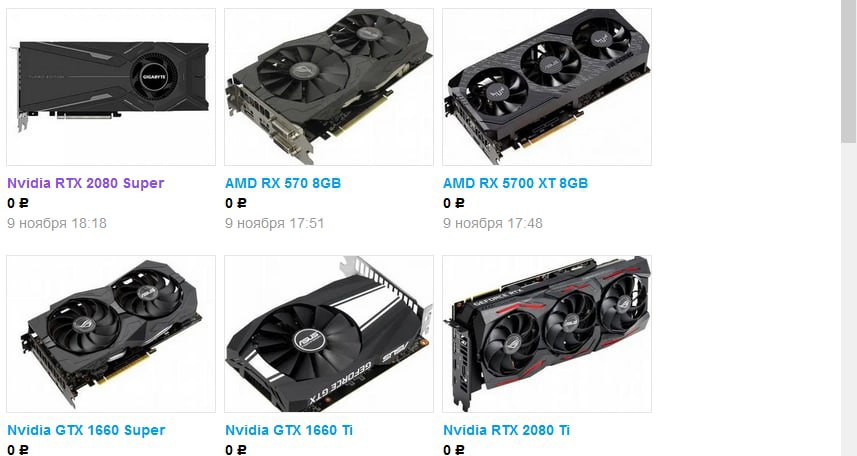Click the date 9 ноября 18:18
This screenshot has height=456, width=857.
pos(57,223)
